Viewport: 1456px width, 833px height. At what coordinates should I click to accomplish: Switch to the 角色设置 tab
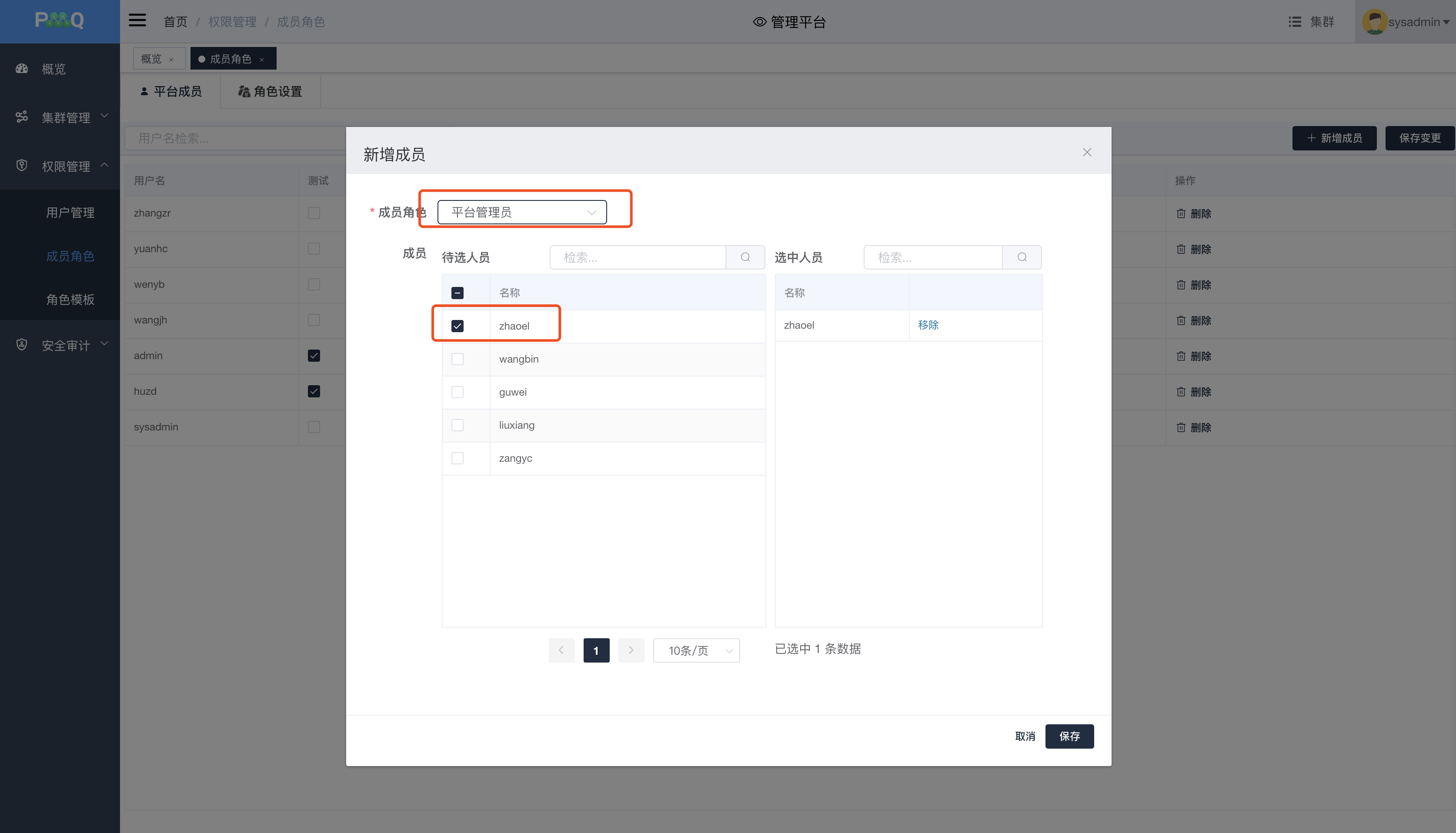click(x=270, y=92)
